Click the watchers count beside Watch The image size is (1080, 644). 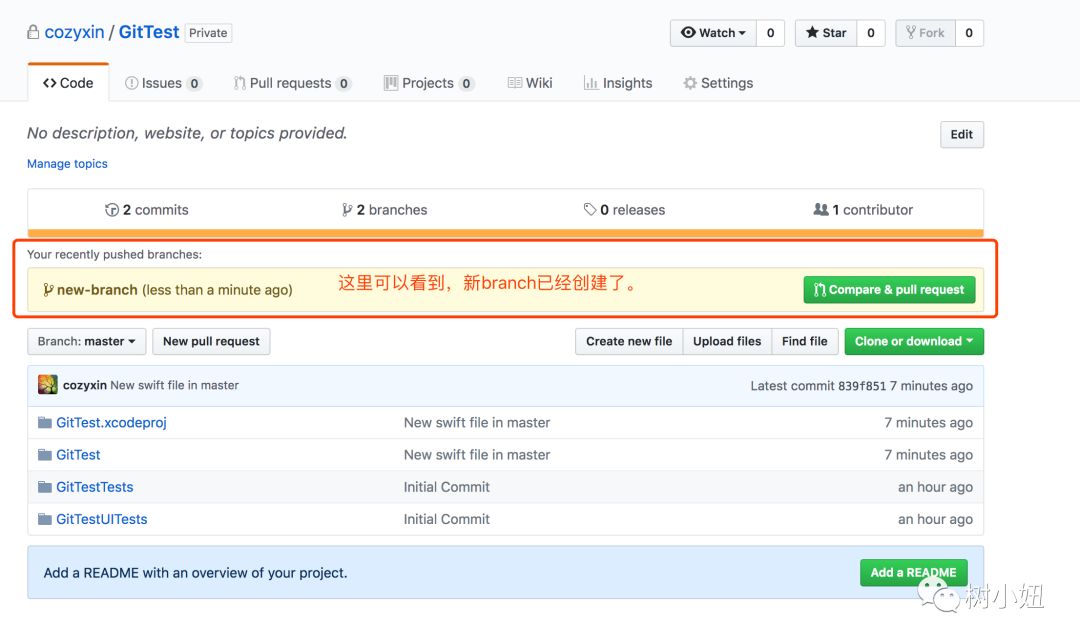[770, 32]
